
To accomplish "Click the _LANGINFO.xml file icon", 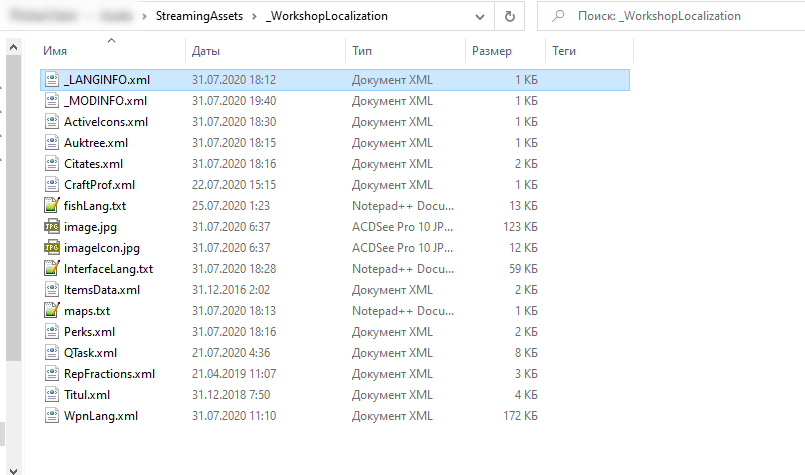I will [52, 80].
